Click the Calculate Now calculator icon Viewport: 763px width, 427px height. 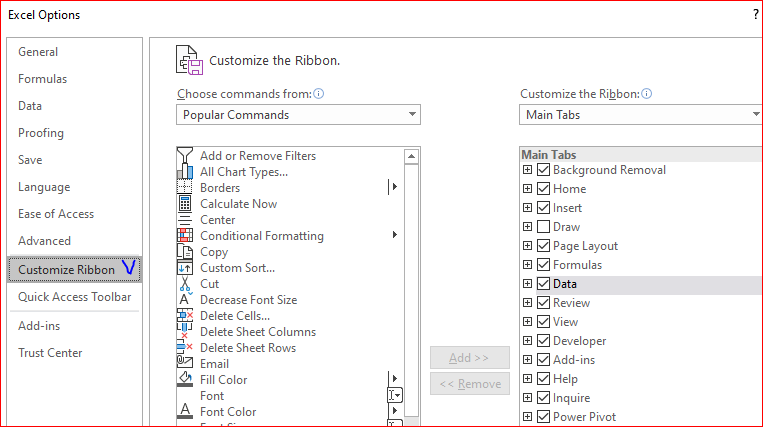tap(184, 204)
